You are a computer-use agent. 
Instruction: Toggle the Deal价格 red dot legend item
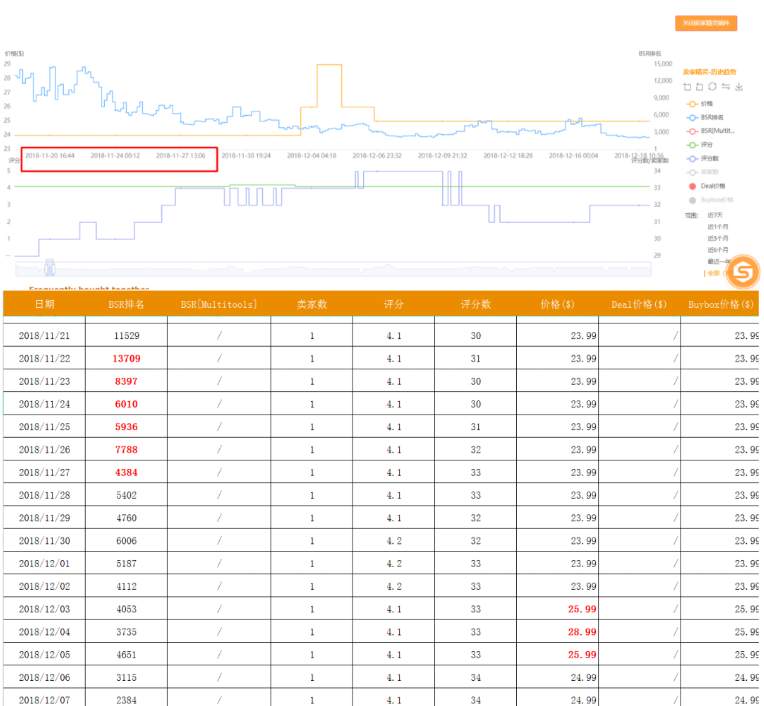[704, 186]
